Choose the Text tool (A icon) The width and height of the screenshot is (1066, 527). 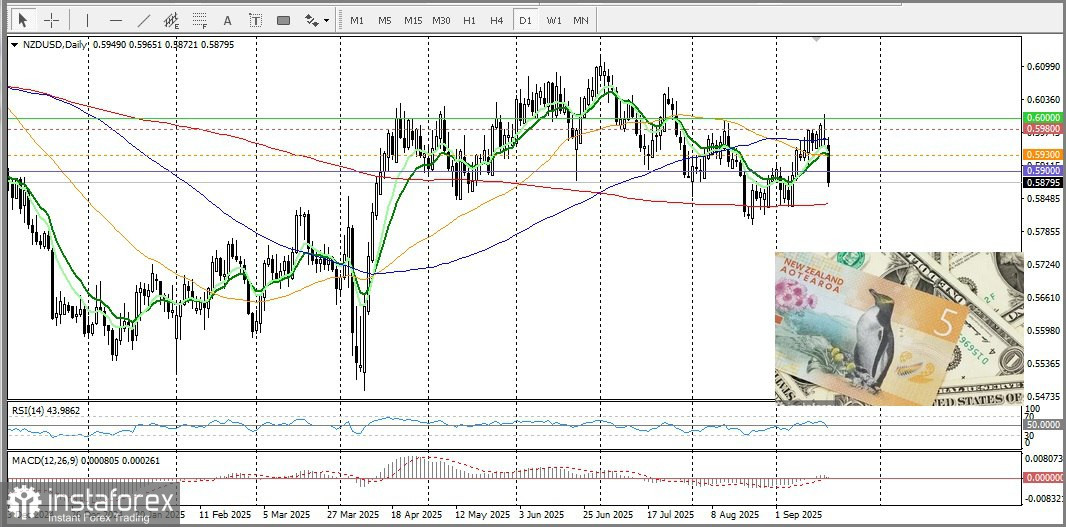(x=228, y=20)
